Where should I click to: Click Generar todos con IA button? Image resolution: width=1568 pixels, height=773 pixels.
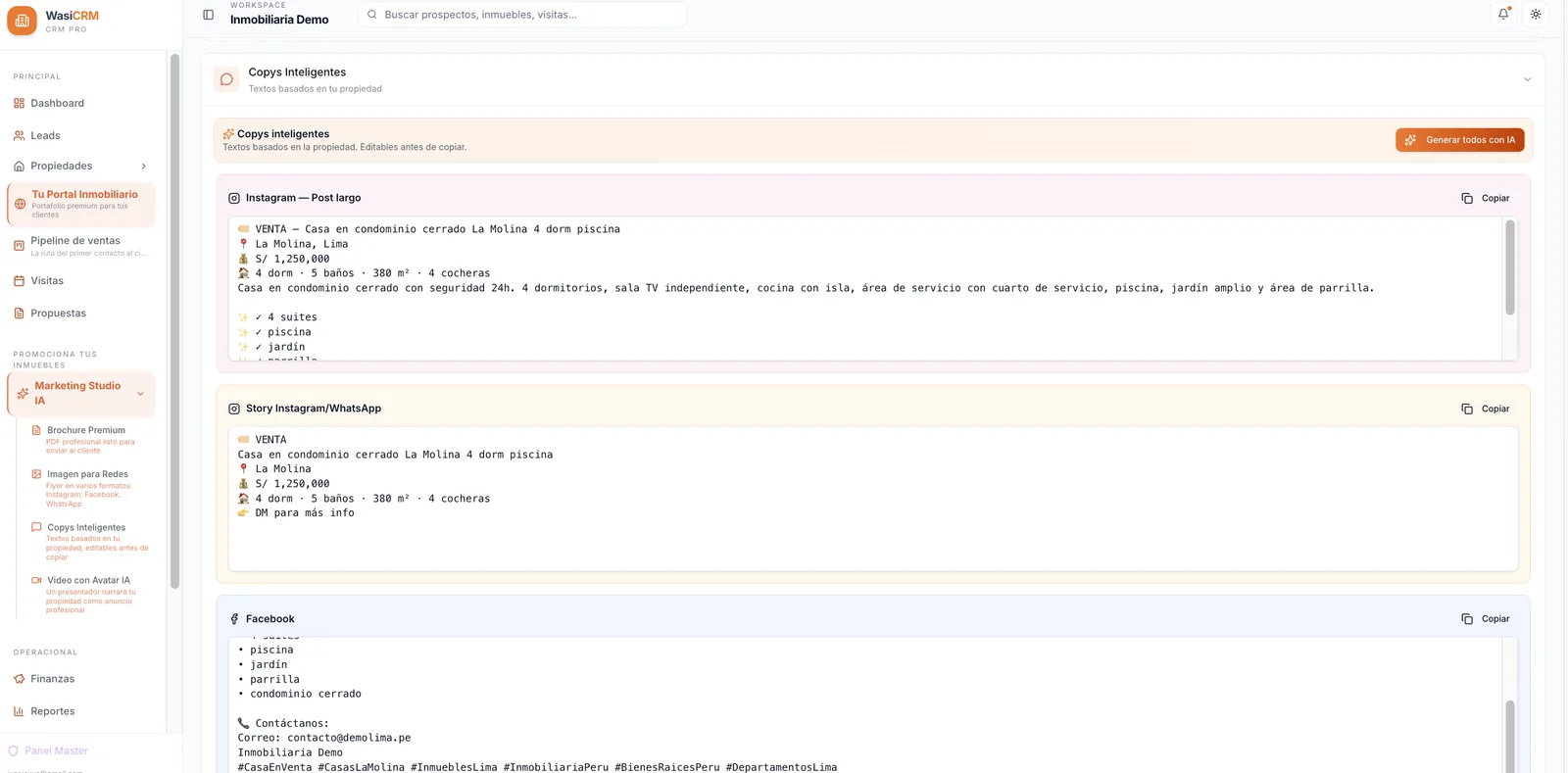[x=1459, y=140]
